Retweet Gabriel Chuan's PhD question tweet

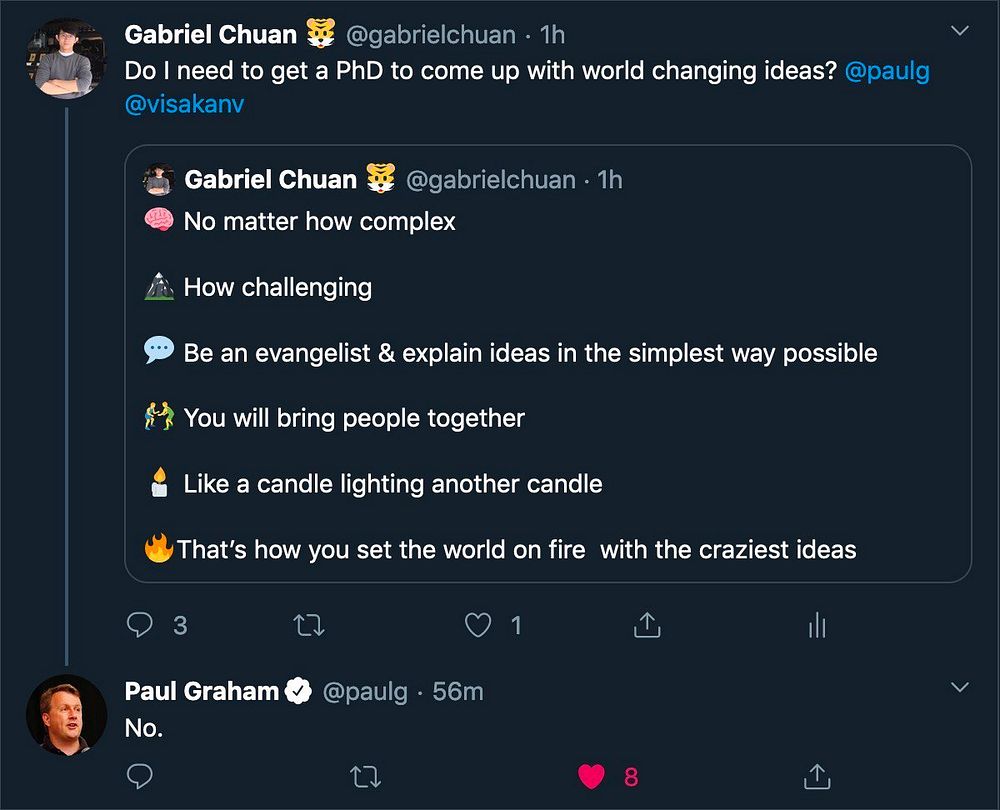click(x=308, y=626)
